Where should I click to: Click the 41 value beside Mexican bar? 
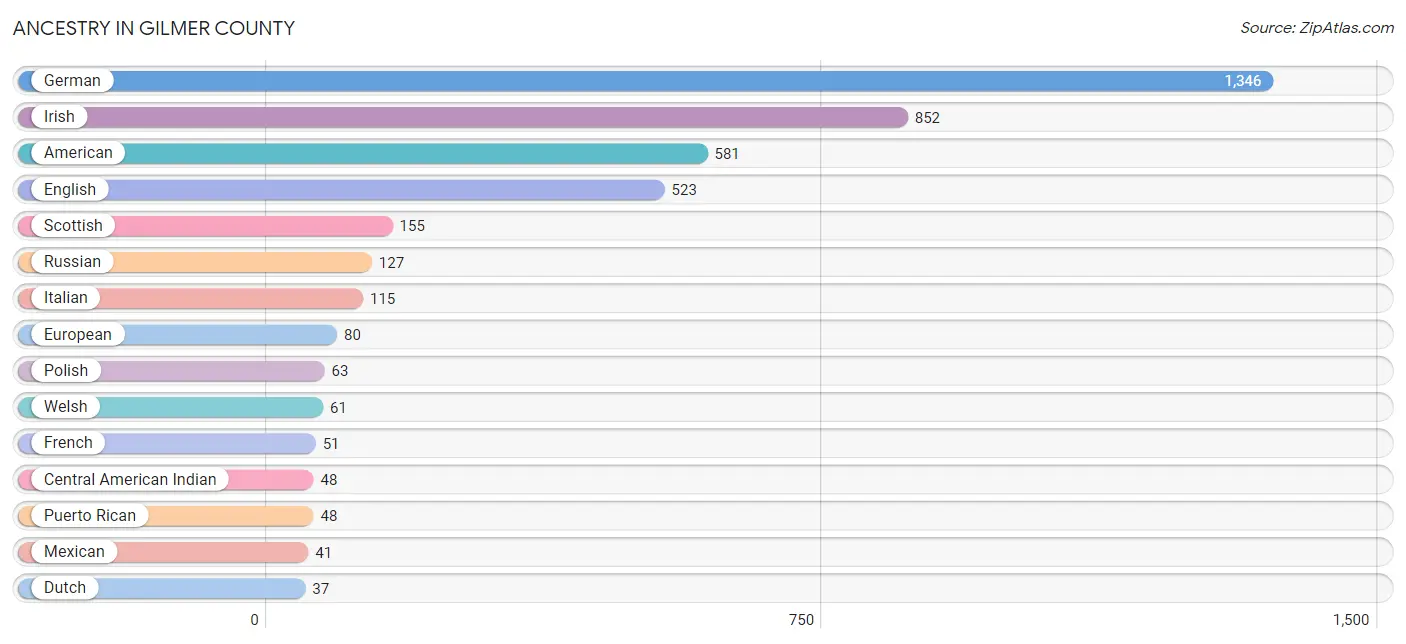point(323,553)
